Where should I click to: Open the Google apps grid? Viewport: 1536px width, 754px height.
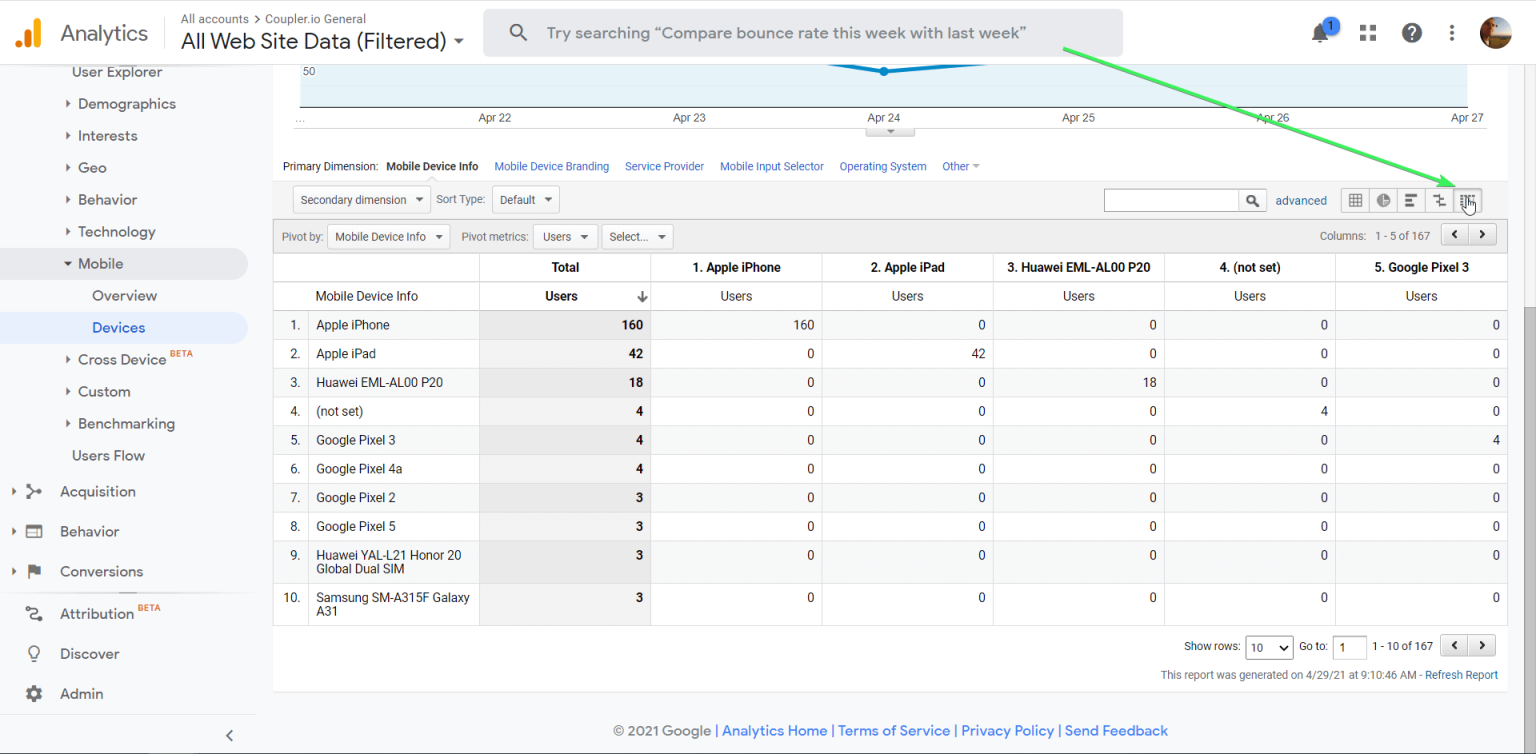[1367, 32]
